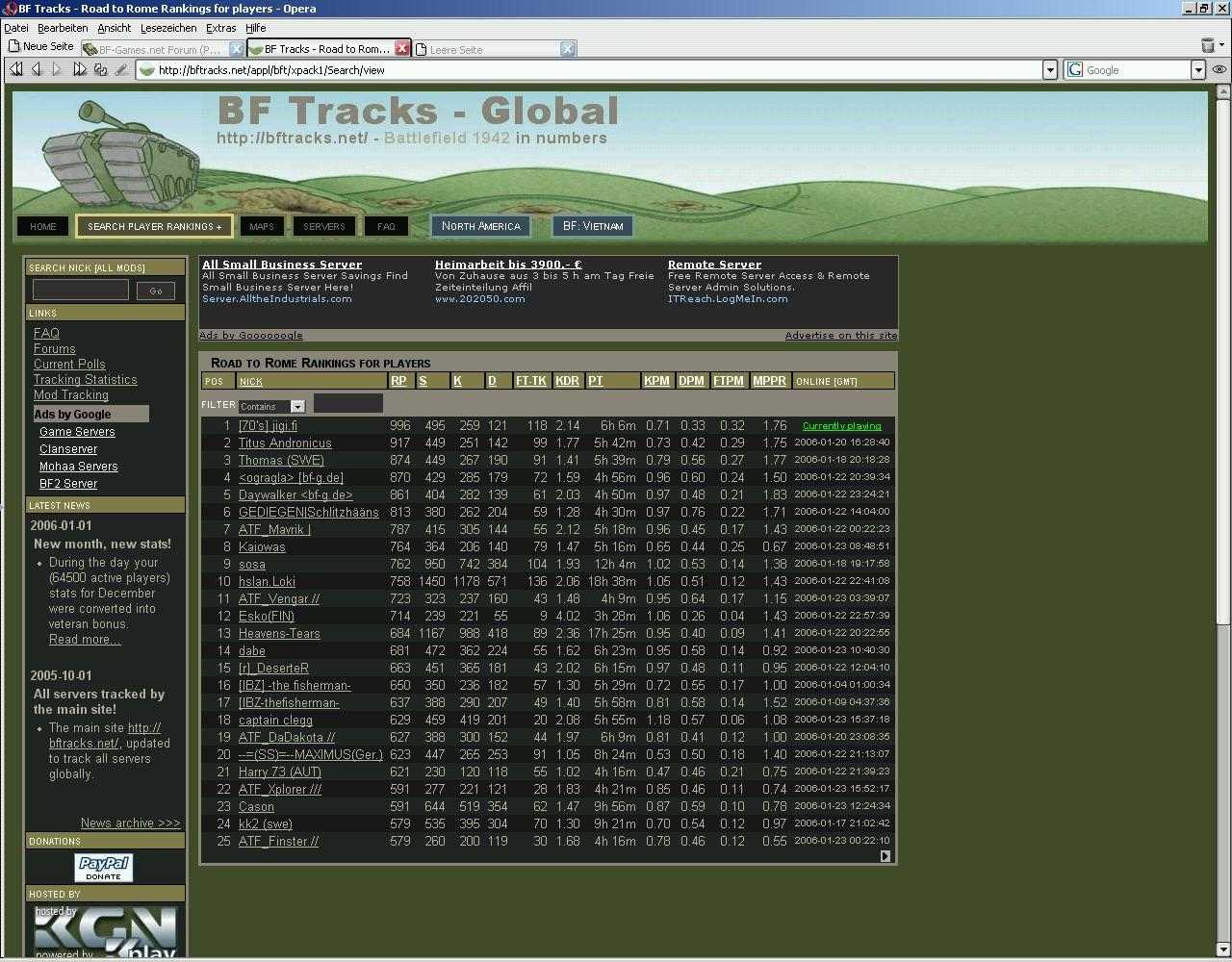
Task: Click the Go button in nick search
Action: click(x=155, y=291)
